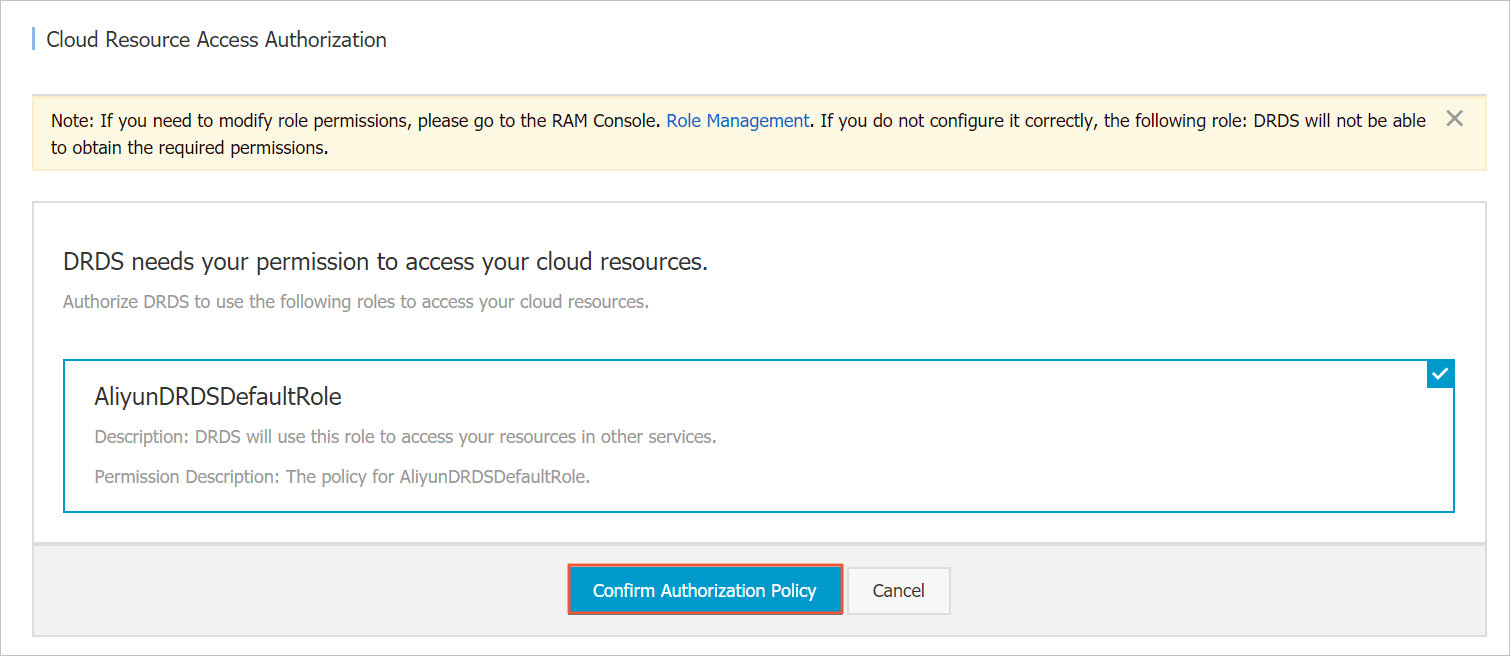Select the AliyunDRDSDefaultRole role name
The image size is (1510, 656).
(x=218, y=397)
